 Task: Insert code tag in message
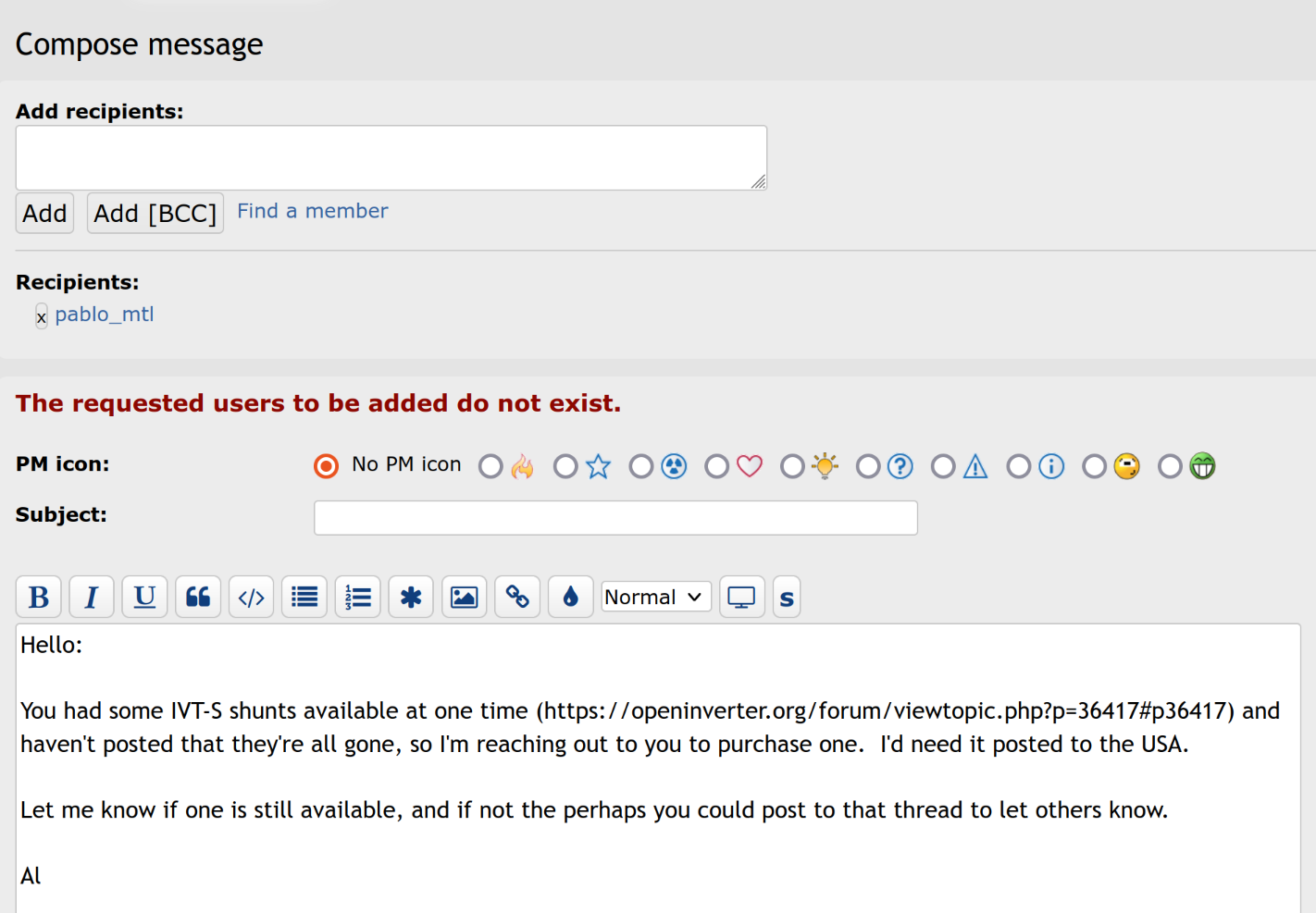point(251,598)
